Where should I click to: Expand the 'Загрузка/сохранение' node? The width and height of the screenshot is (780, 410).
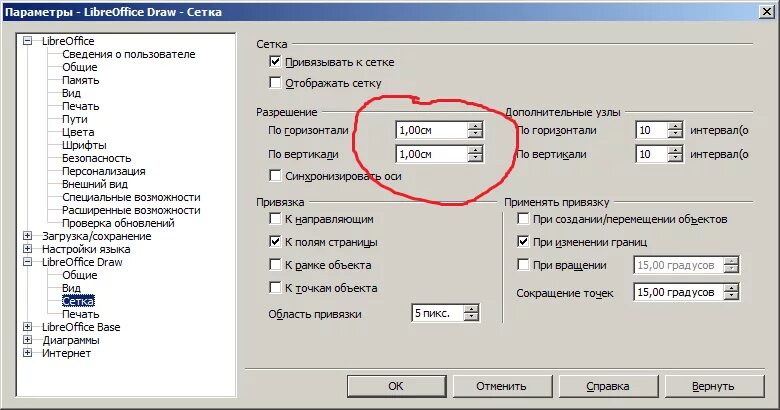[28, 236]
